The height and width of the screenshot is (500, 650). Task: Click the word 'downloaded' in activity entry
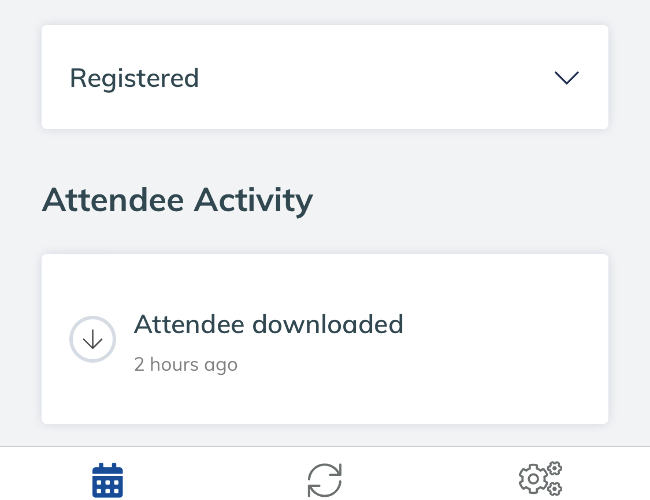pos(327,324)
